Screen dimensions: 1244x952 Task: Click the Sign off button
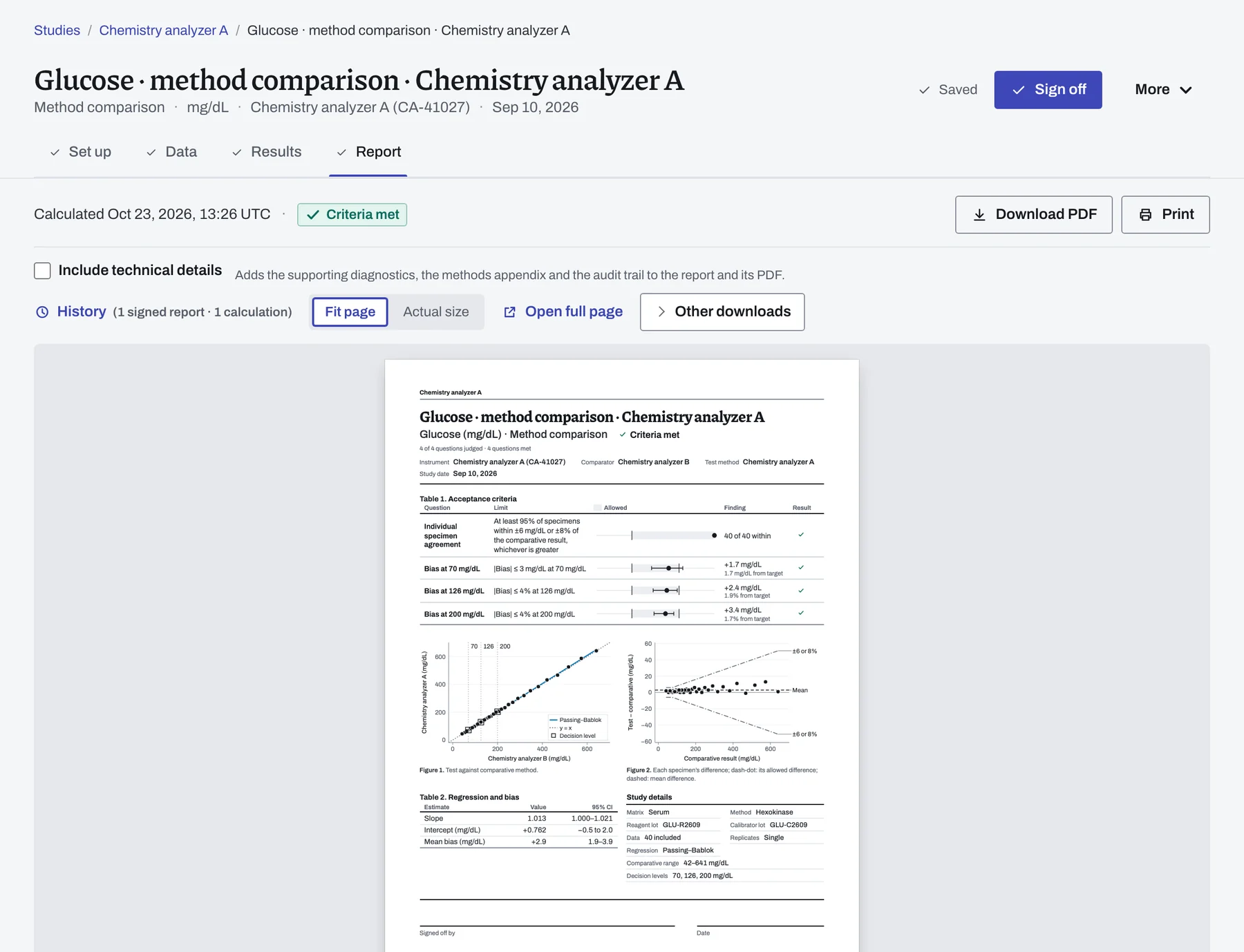coord(1048,90)
